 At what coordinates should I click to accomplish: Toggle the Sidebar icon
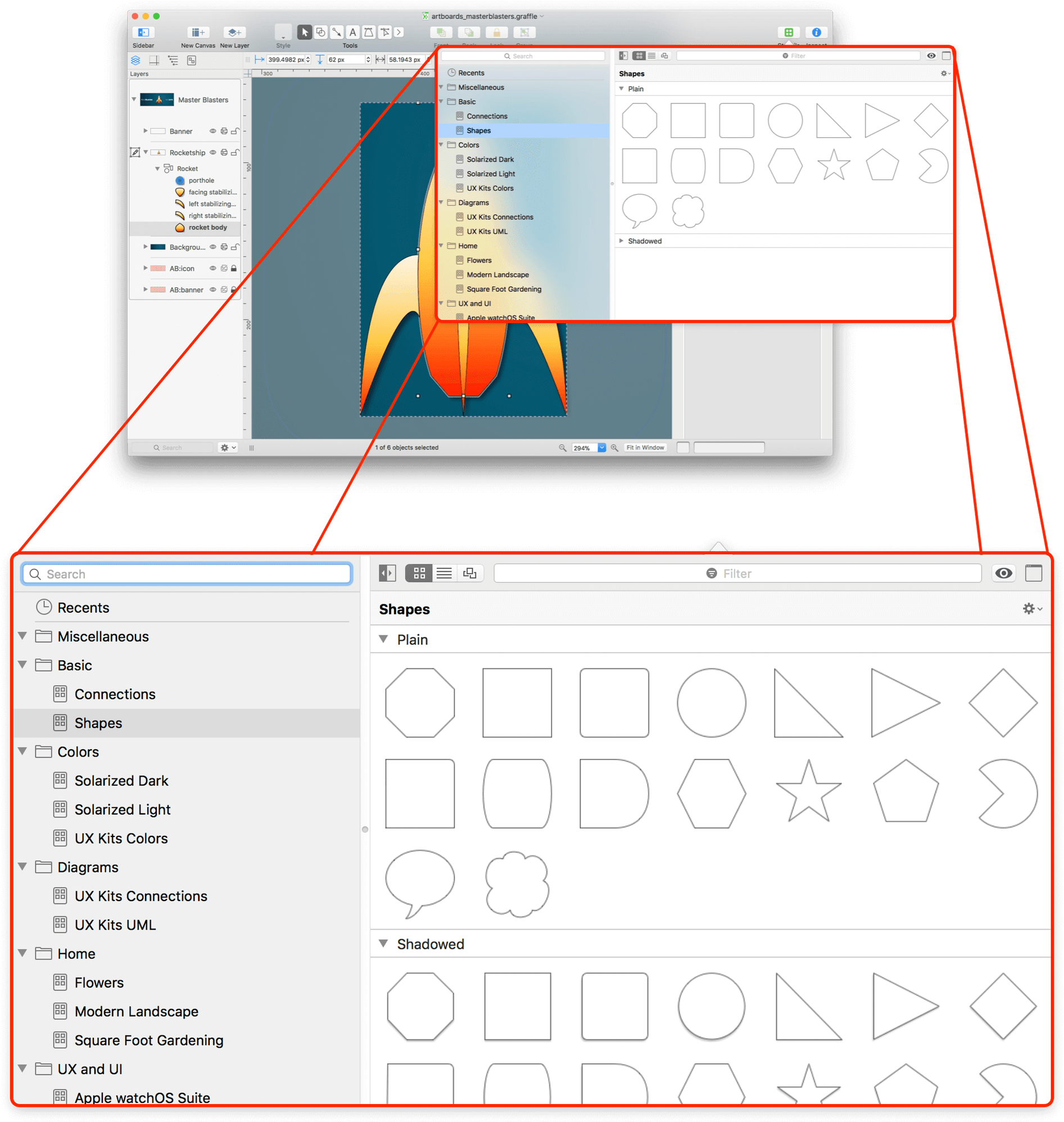coord(143,33)
